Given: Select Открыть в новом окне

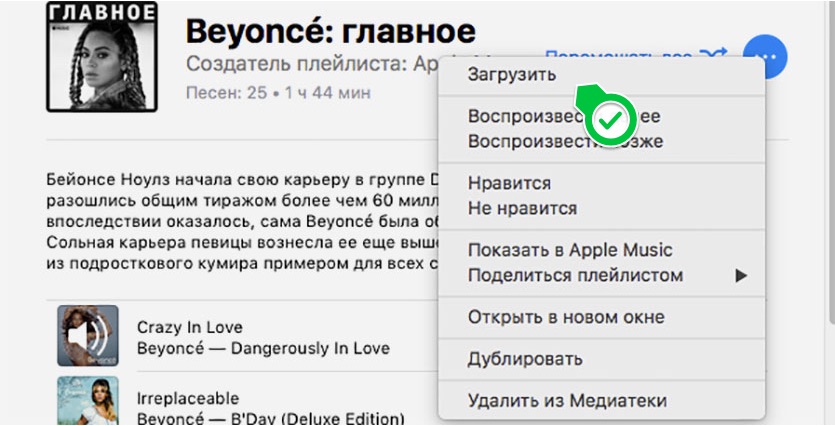Looking at the screenshot, I should (x=566, y=317).
